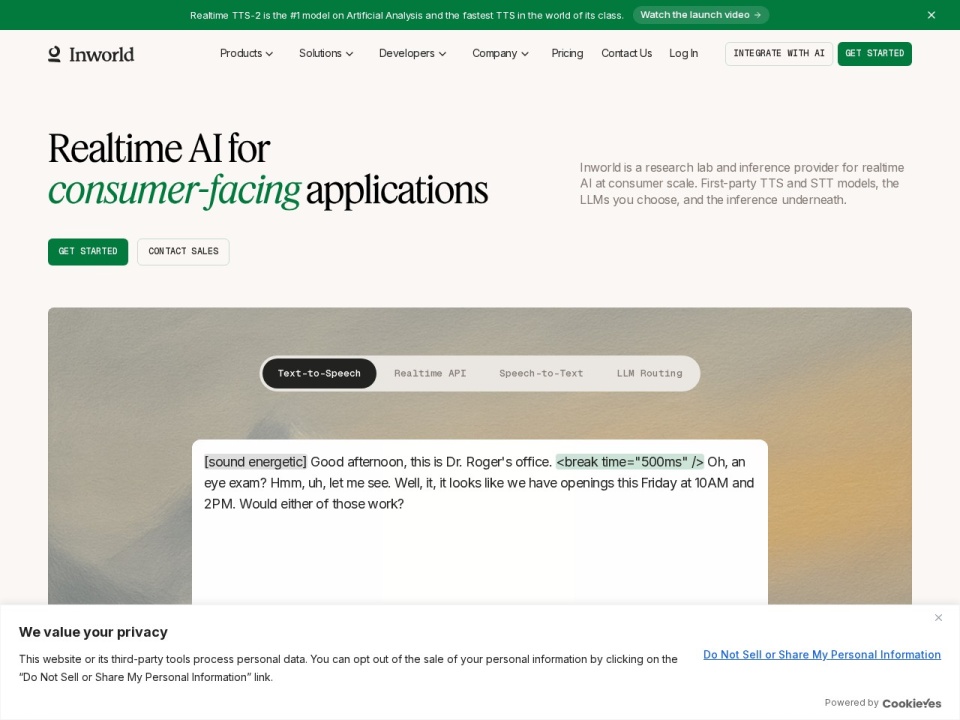Watch the launch video
The height and width of the screenshot is (720, 960).
point(700,15)
